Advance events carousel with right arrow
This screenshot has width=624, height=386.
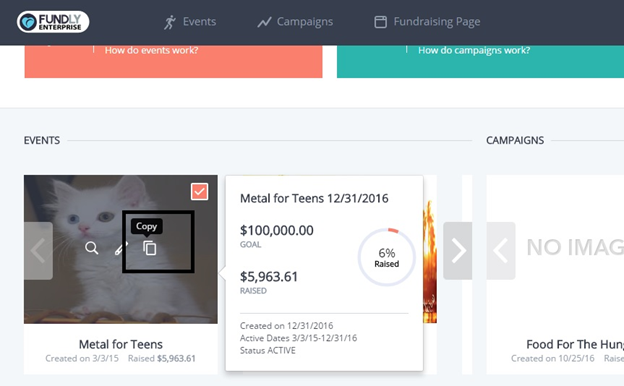tap(458, 251)
